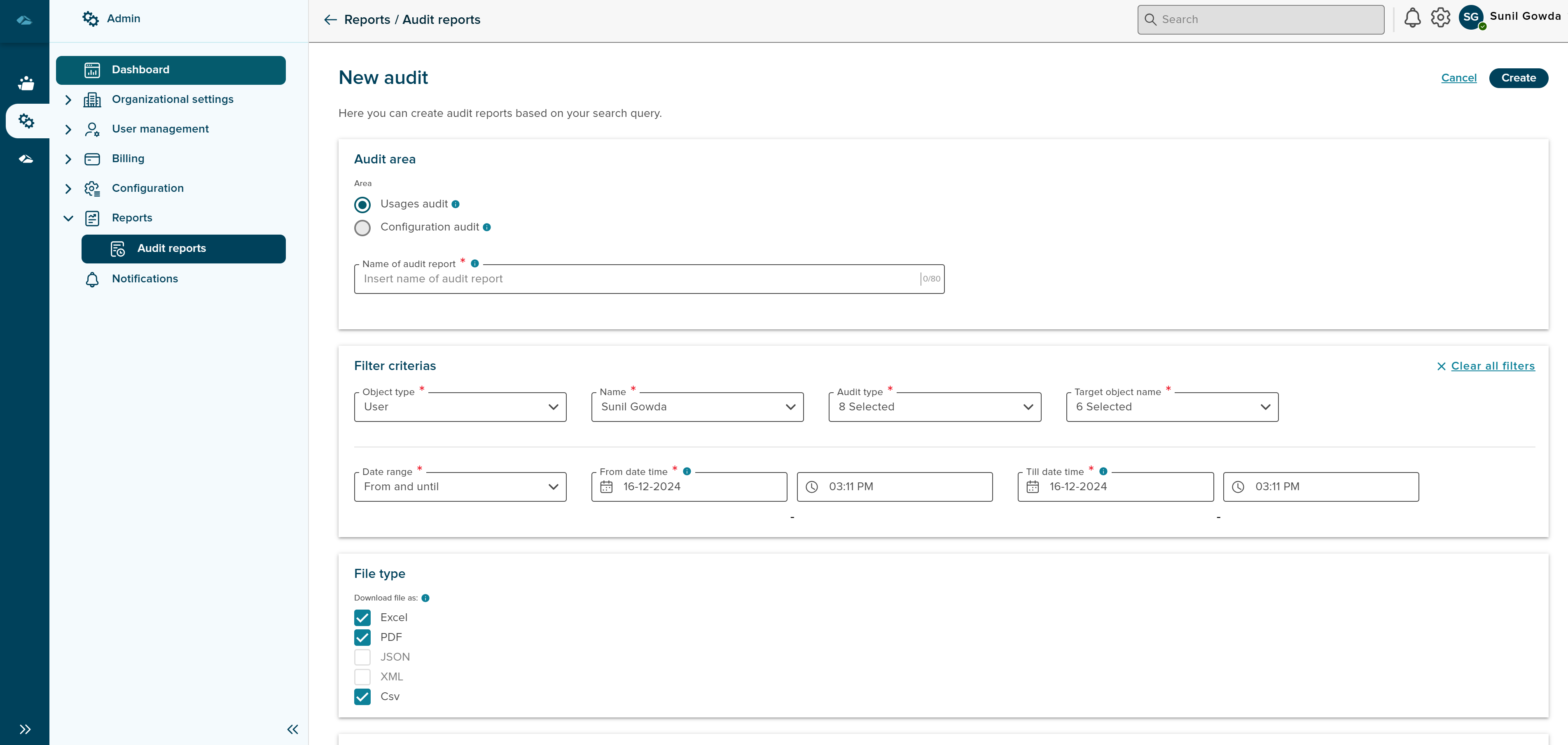The image size is (1568, 745).
Task: Click the calendar icon in From date field
Action: [606, 487]
